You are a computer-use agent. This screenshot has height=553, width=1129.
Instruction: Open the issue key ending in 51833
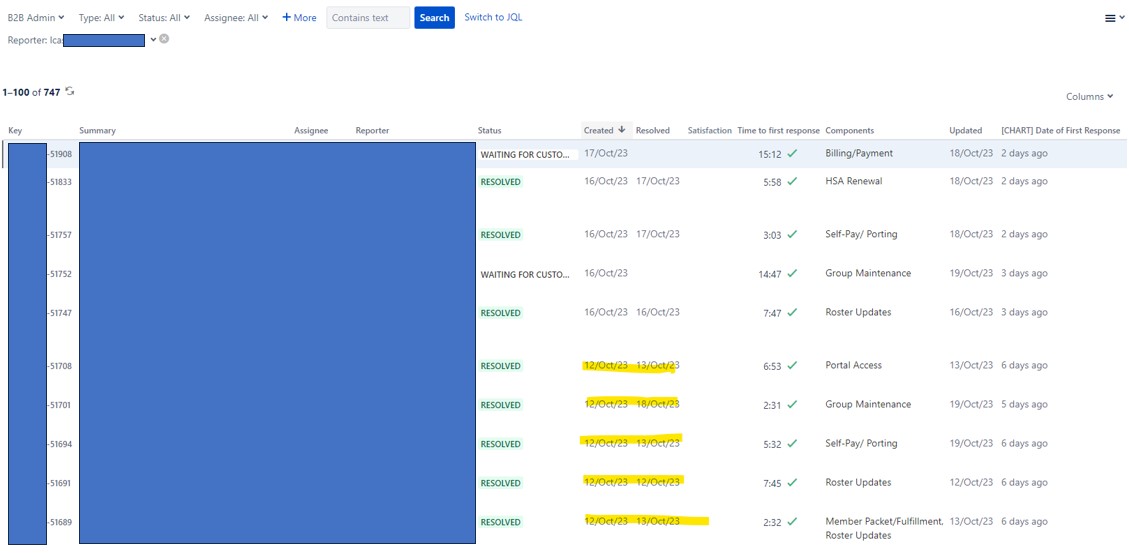pos(59,182)
